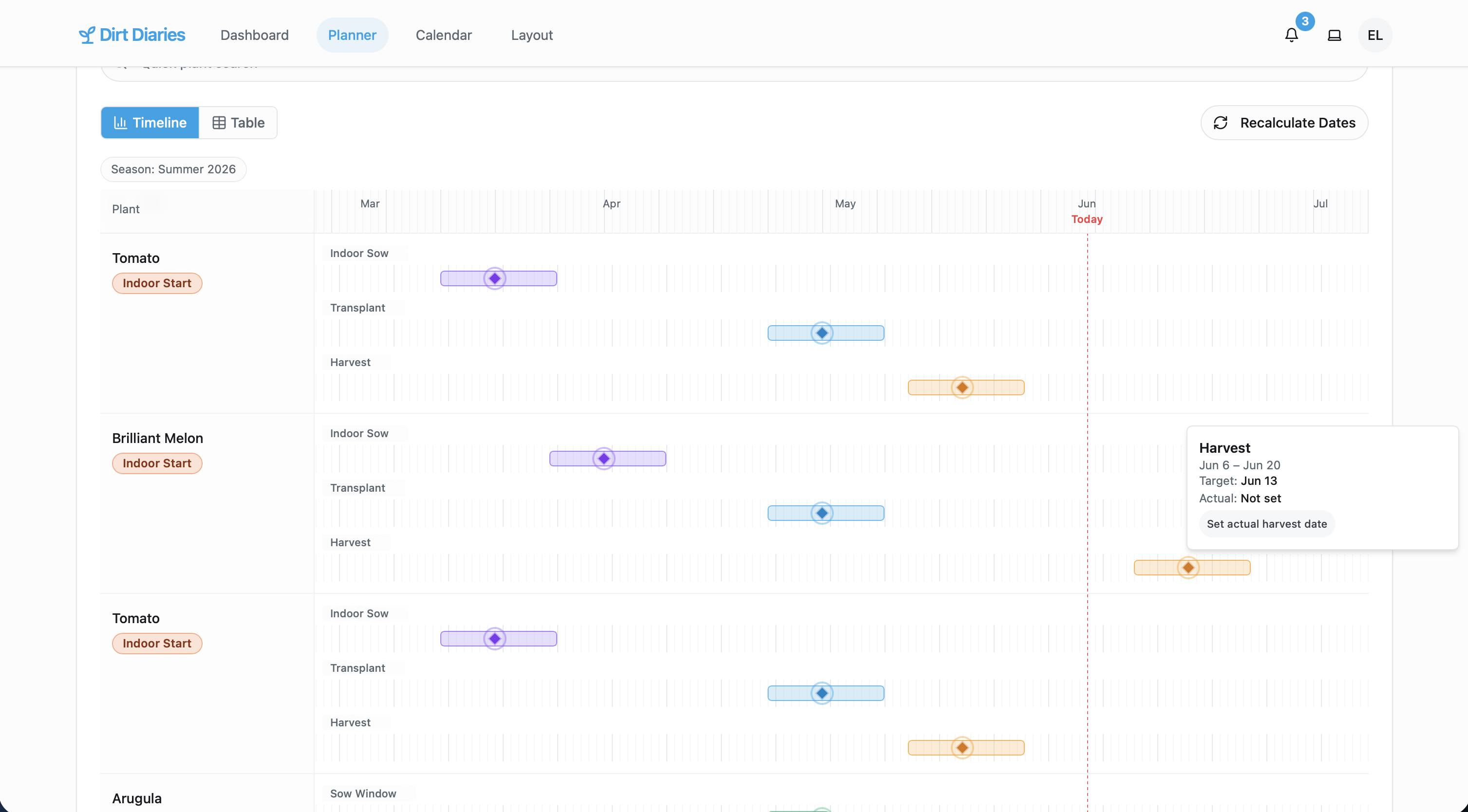Click Brilliant Melon's Transplant diamond marker
This screenshot has height=812, width=1468.
822,513
